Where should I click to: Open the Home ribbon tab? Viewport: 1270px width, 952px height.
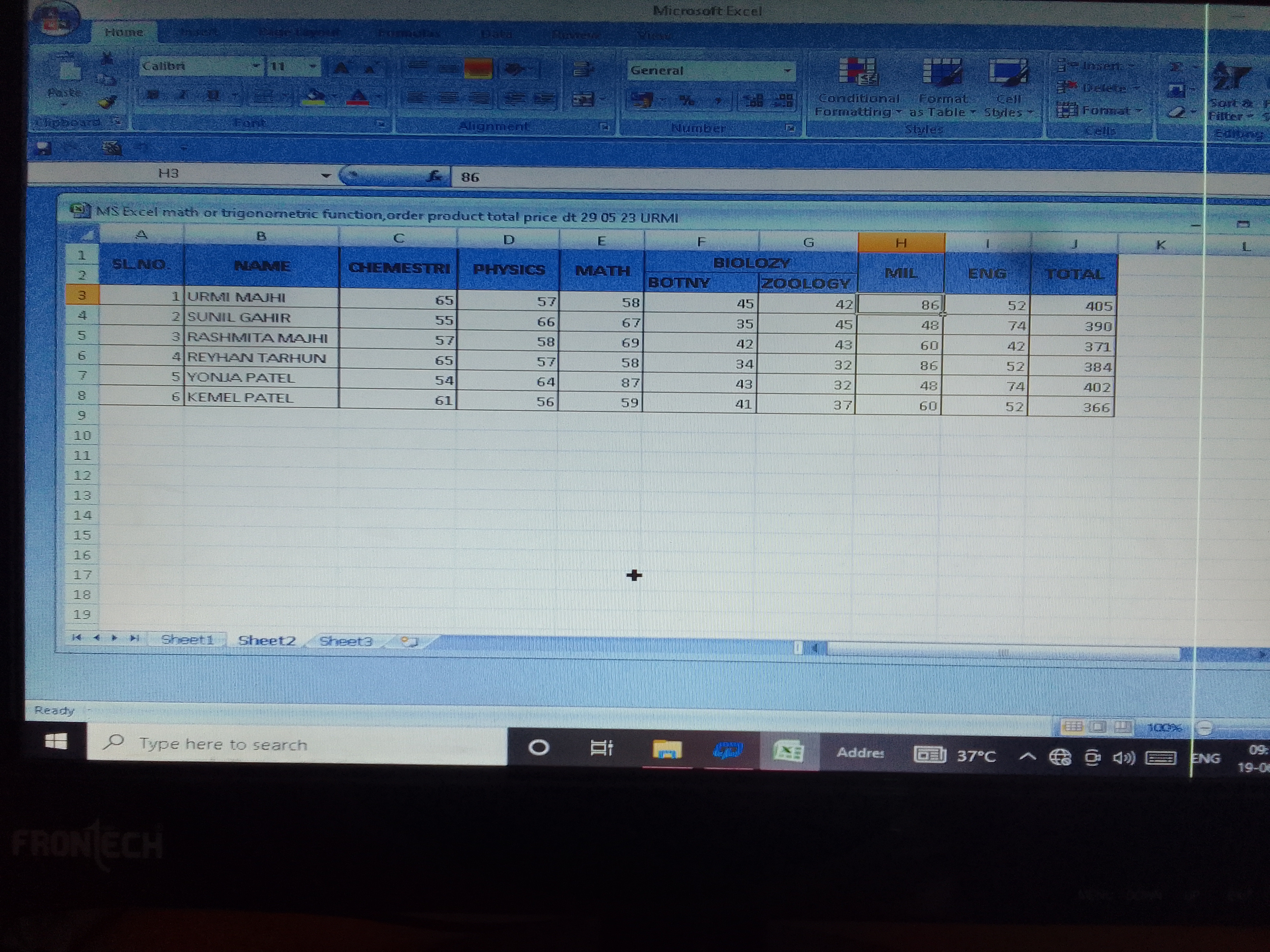(124, 32)
